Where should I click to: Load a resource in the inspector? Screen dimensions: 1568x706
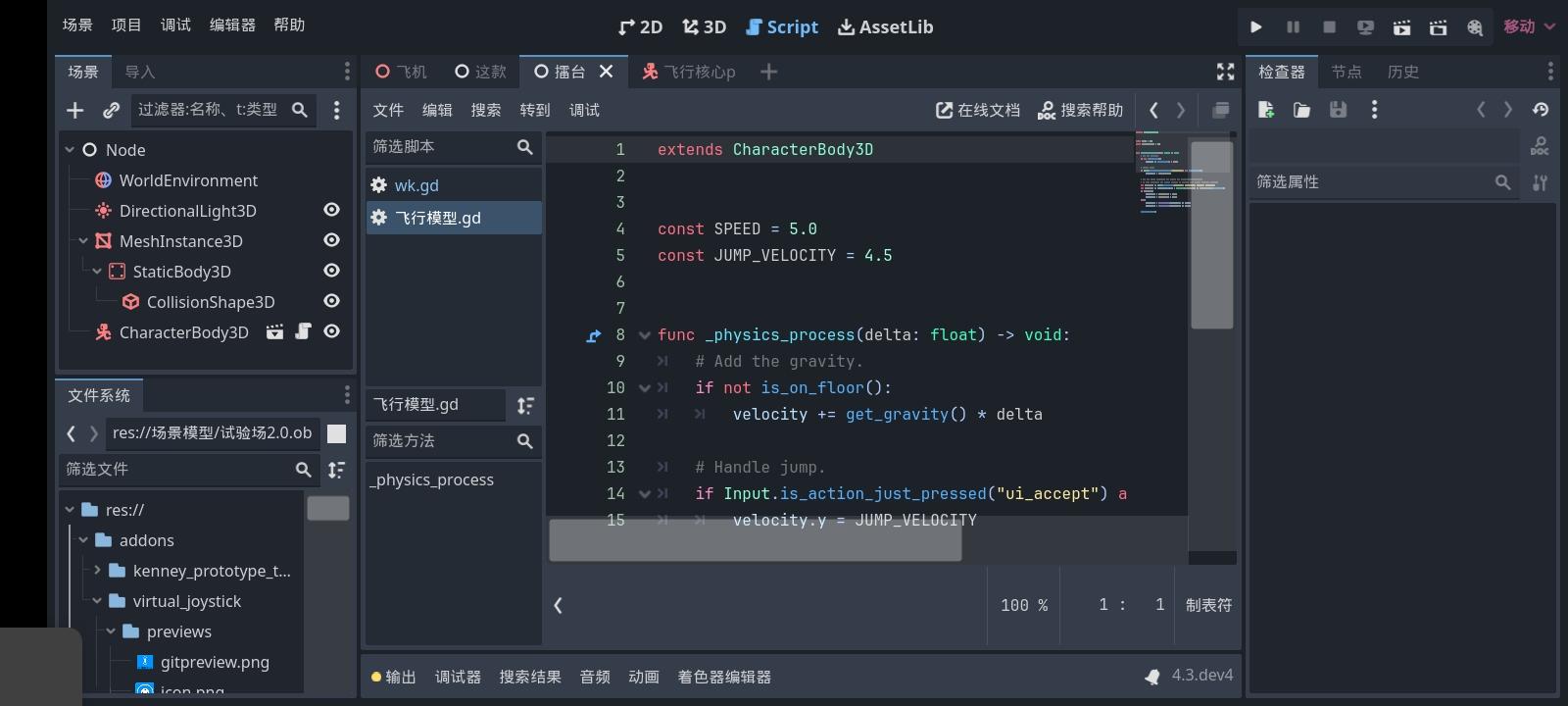1301,110
